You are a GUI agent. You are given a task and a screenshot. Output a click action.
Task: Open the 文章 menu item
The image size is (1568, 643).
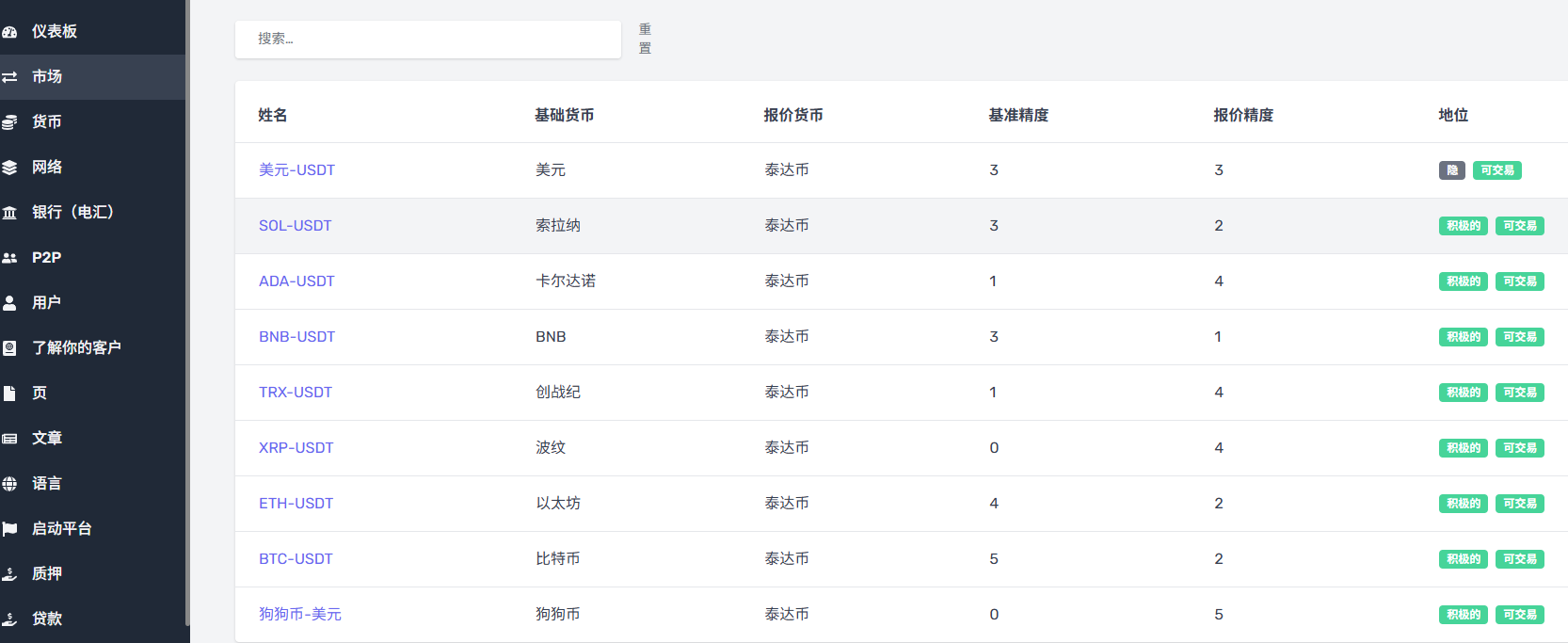92,439
